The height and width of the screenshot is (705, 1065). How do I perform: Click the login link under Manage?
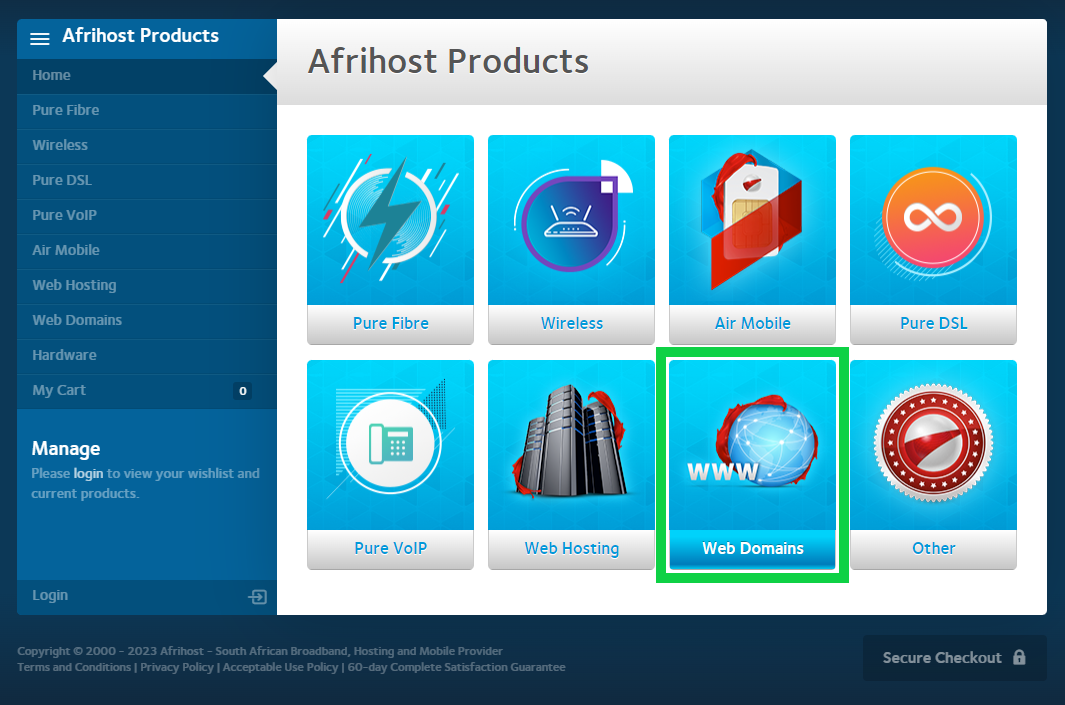click(x=88, y=474)
